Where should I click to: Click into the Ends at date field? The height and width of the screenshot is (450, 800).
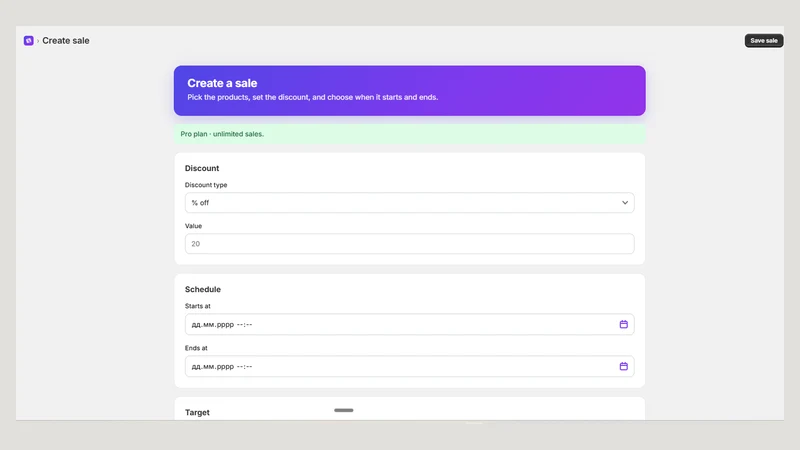tap(410, 366)
